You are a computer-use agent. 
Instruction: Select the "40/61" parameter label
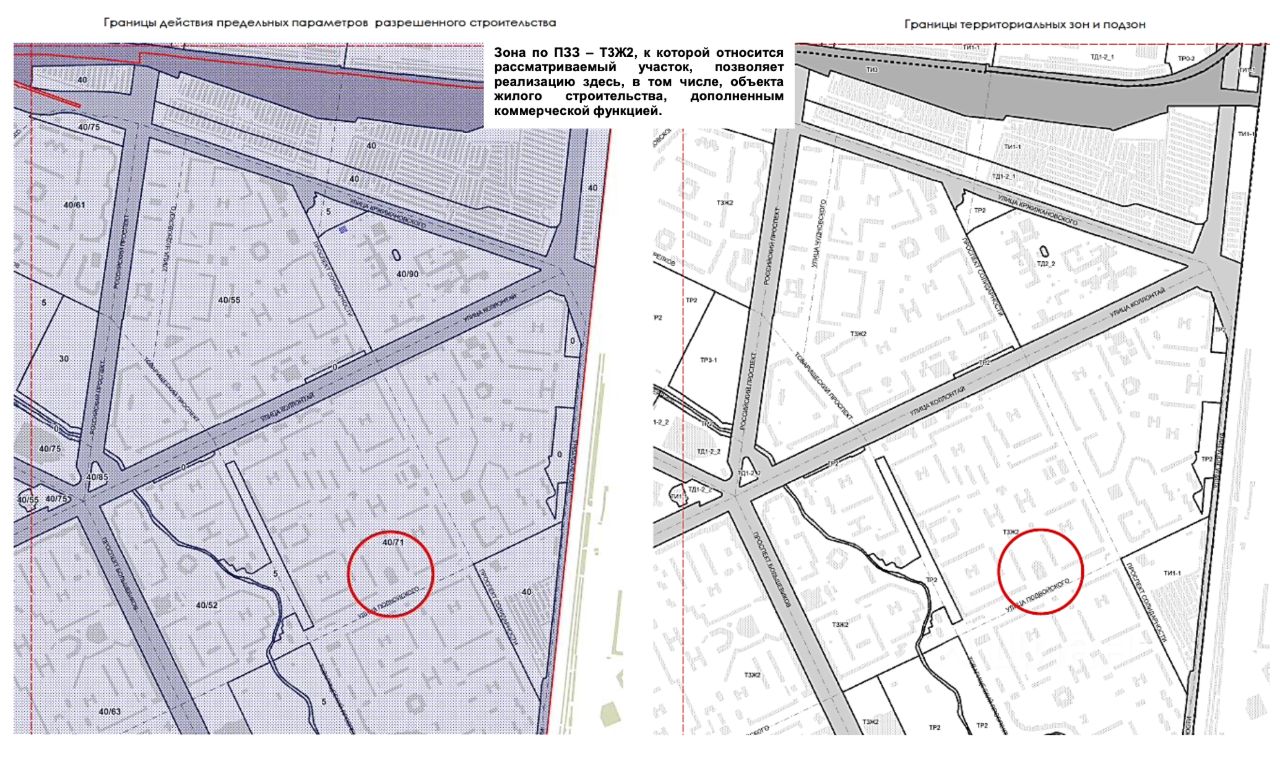75,205
